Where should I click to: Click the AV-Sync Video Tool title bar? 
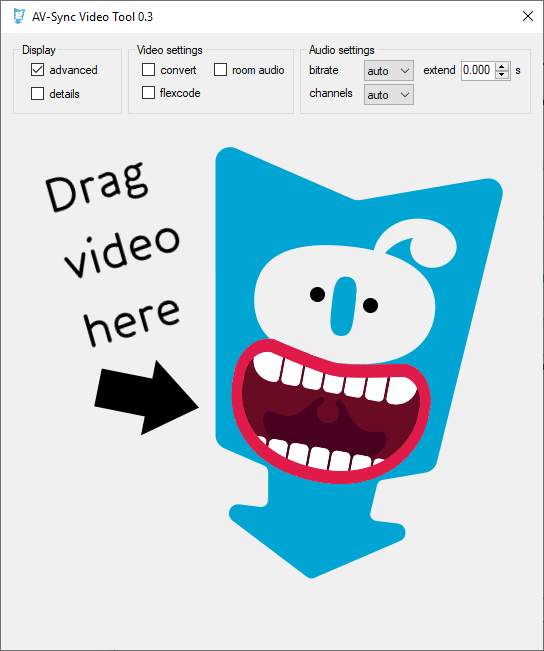pyautogui.click(x=272, y=17)
